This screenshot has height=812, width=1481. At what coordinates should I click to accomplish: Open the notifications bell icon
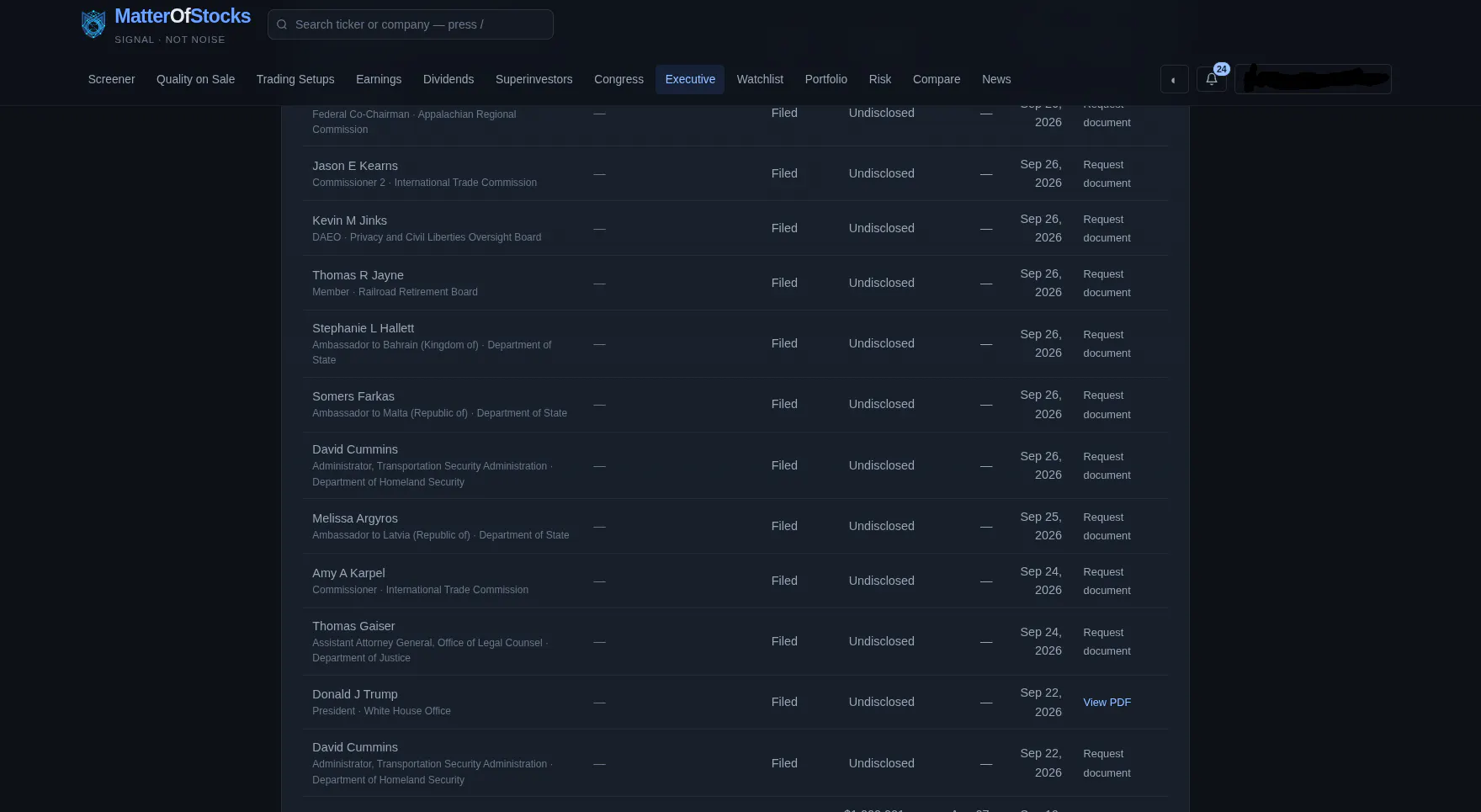click(x=1211, y=79)
